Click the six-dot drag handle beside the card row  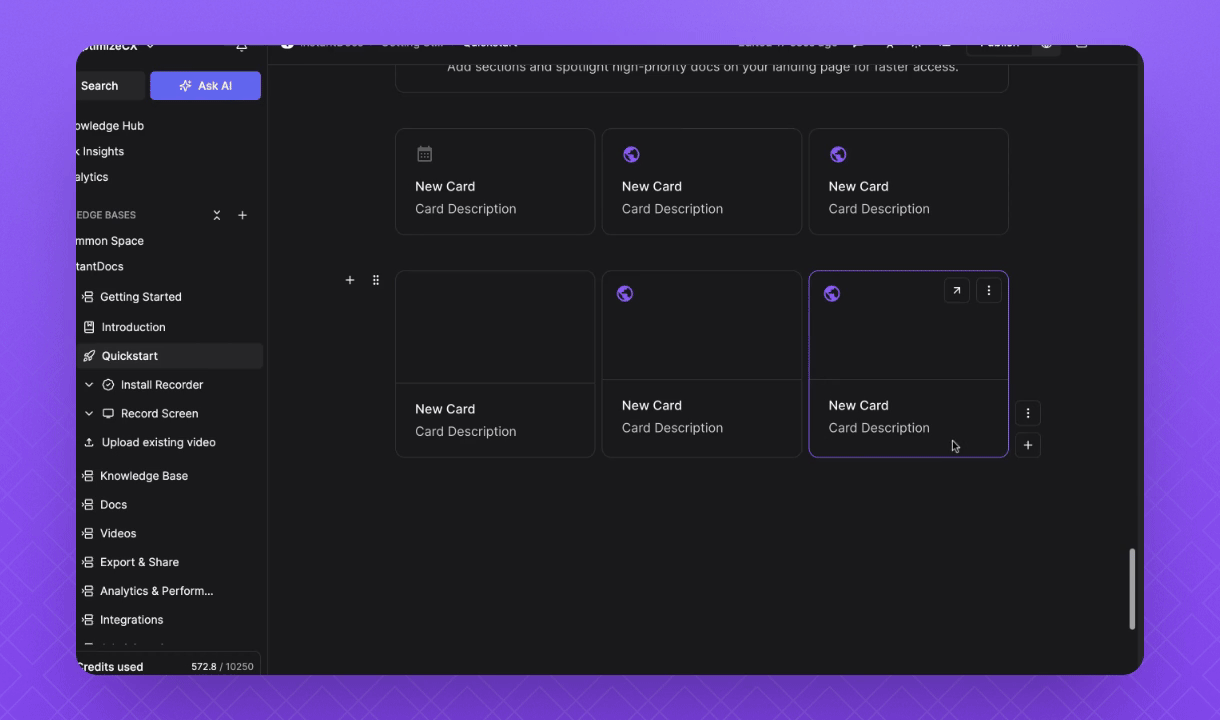click(376, 280)
